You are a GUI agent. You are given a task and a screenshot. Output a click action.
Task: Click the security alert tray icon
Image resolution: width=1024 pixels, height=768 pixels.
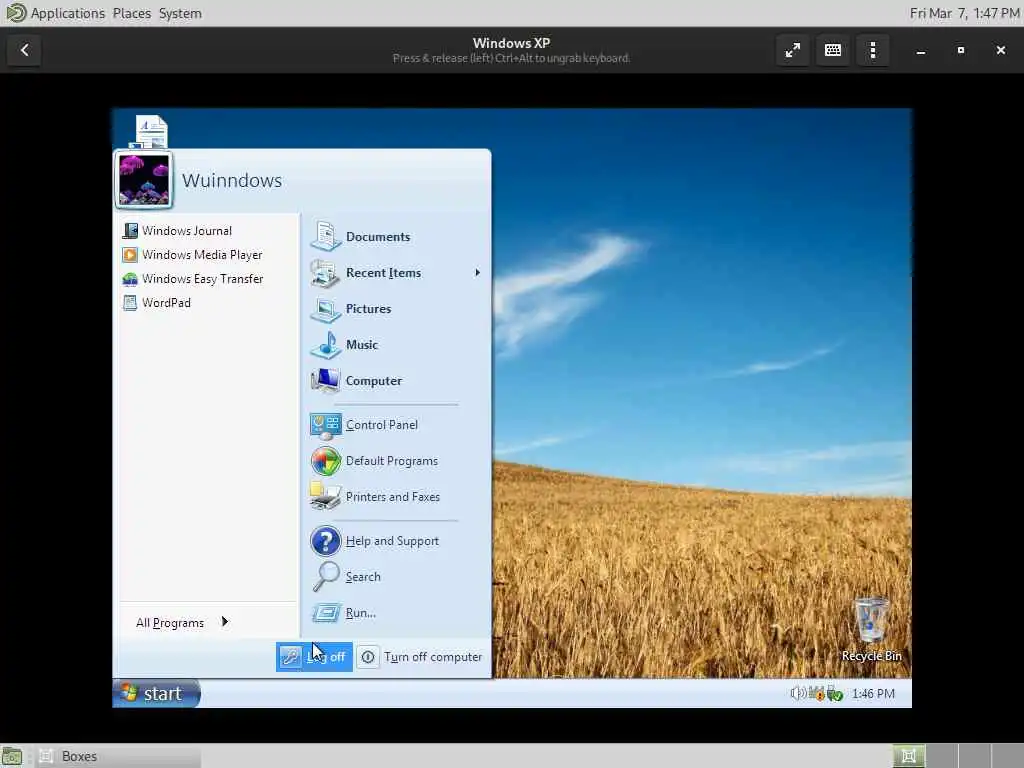click(816, 693)
